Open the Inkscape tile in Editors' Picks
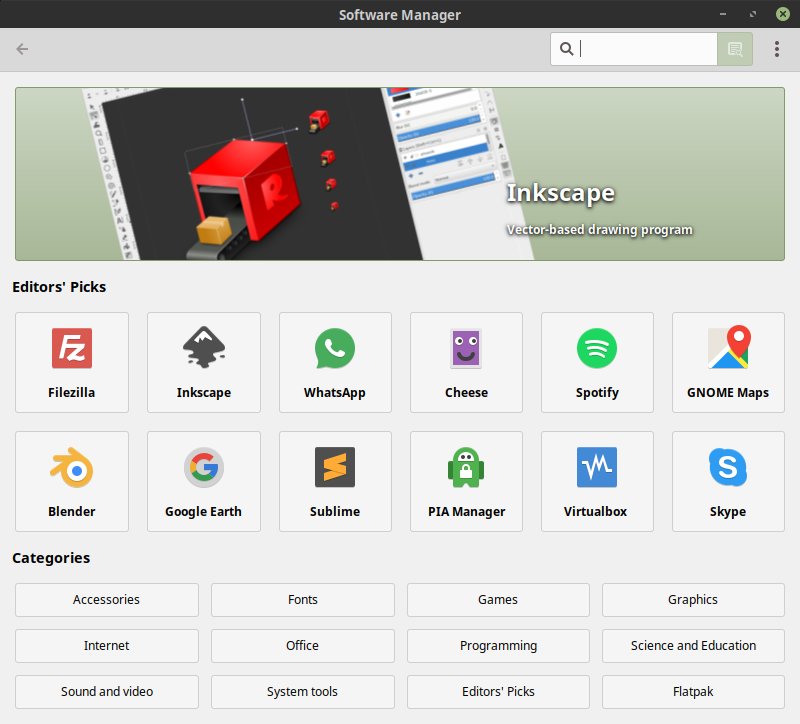 [204, 362]
